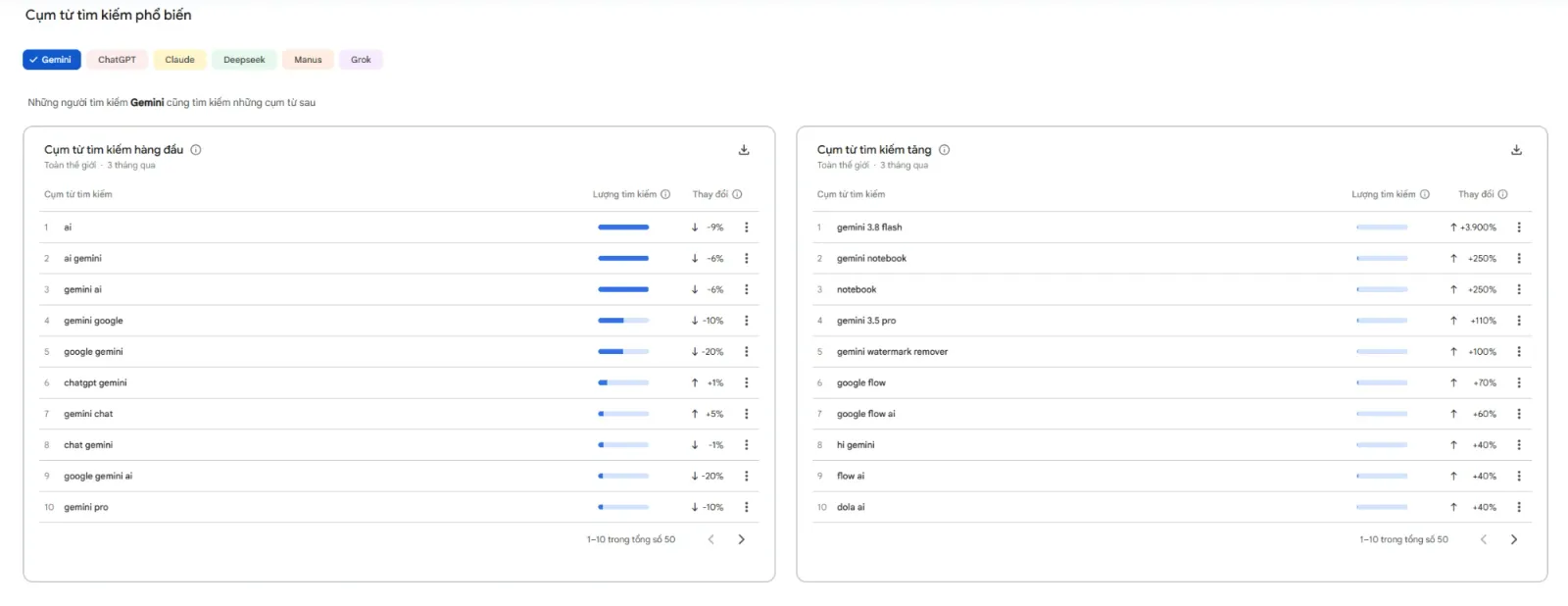Open more options for the 'ai' row
1568x606 pixels.
[x=747, y=227]
